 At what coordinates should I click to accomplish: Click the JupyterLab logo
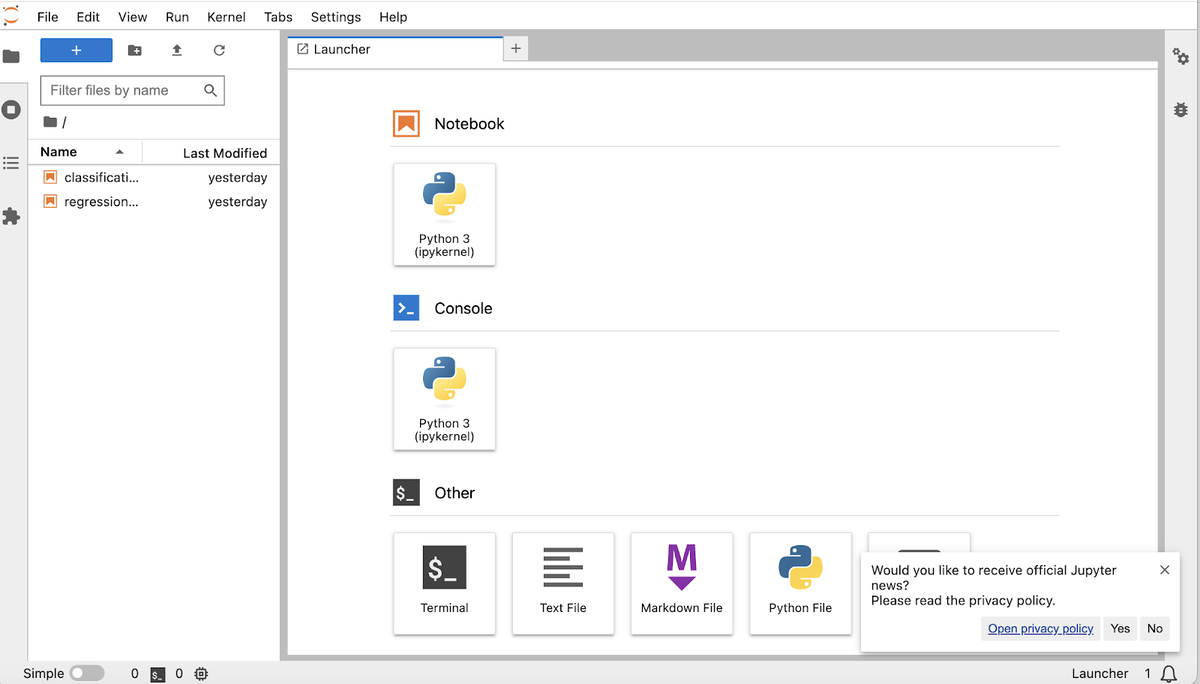pyautogui.click(x=11, y=15)
